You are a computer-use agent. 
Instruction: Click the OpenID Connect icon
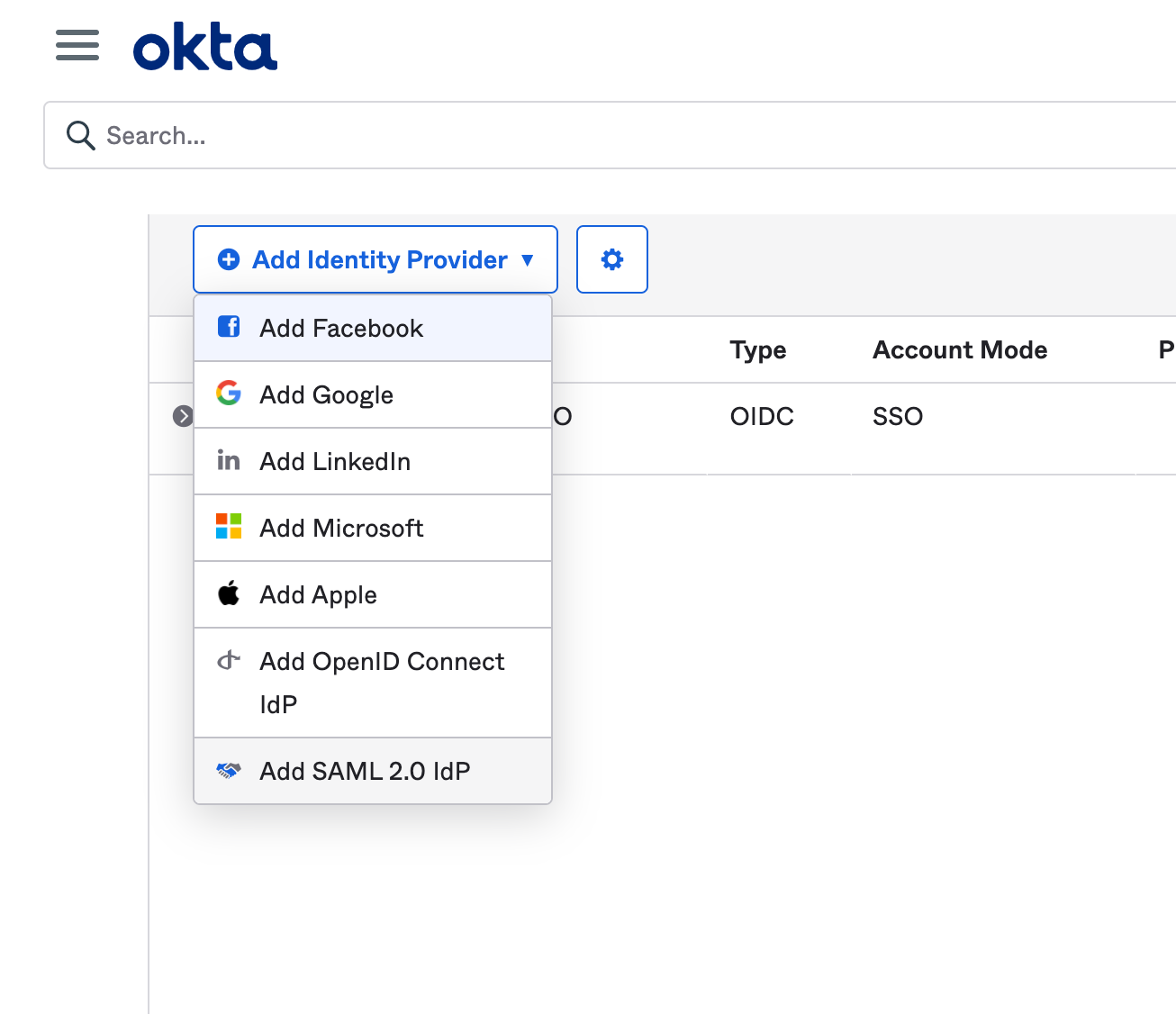tap(229, 660)
